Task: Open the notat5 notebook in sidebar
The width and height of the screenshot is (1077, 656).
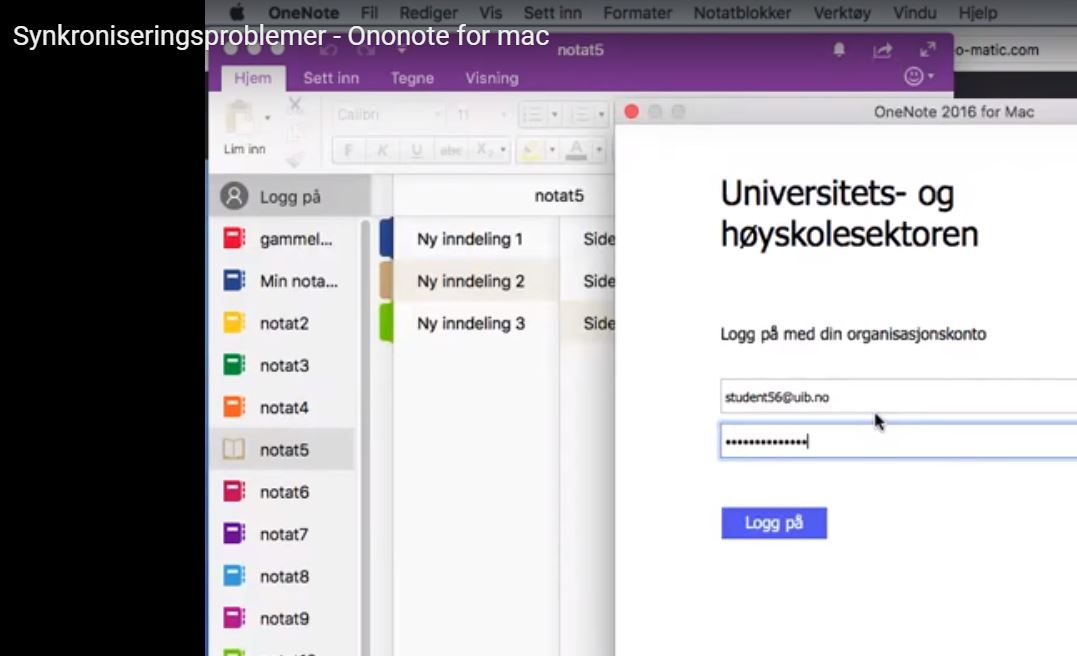Action: tap(284, 450)
